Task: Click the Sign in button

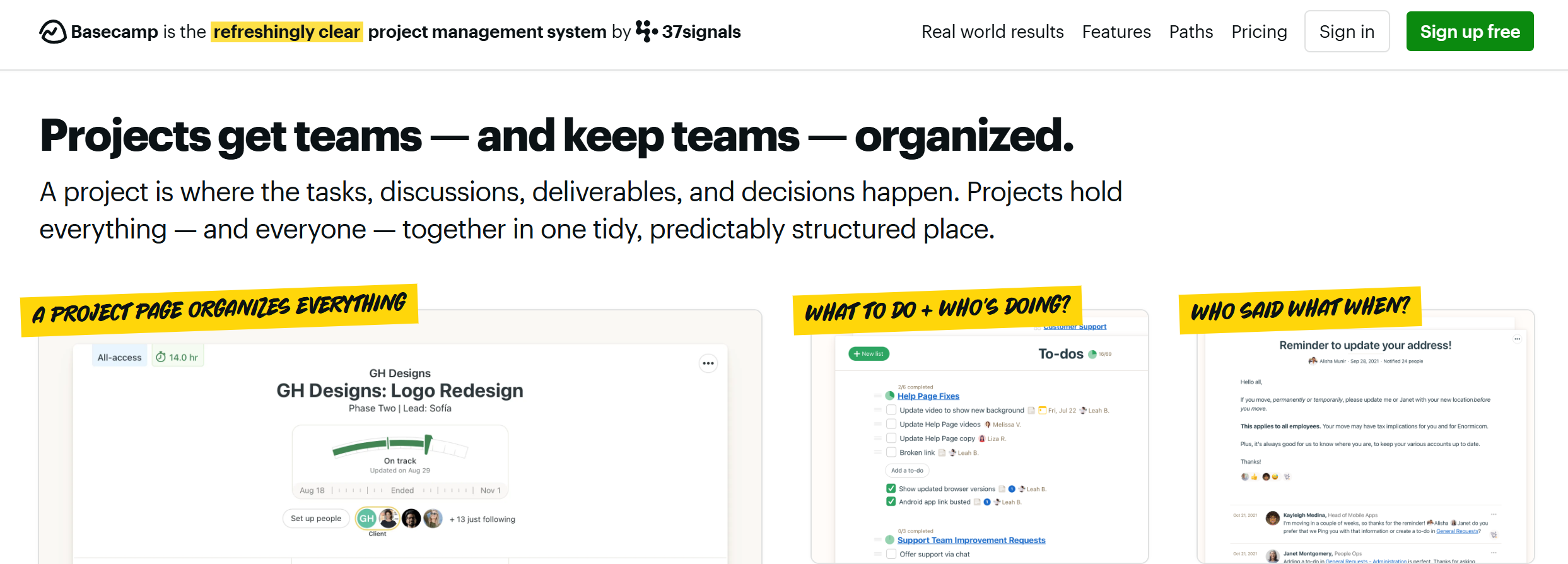Action: pyautogui.click(x=1347, y=32)
